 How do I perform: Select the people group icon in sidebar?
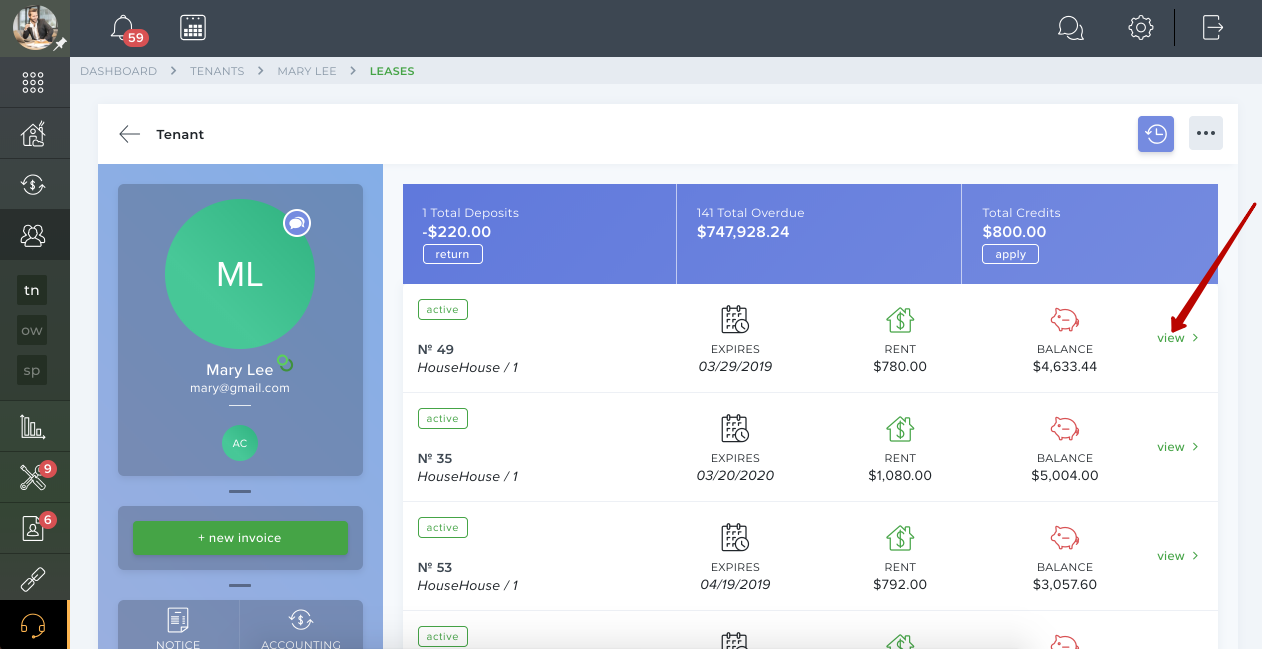(x=33, y=235)
